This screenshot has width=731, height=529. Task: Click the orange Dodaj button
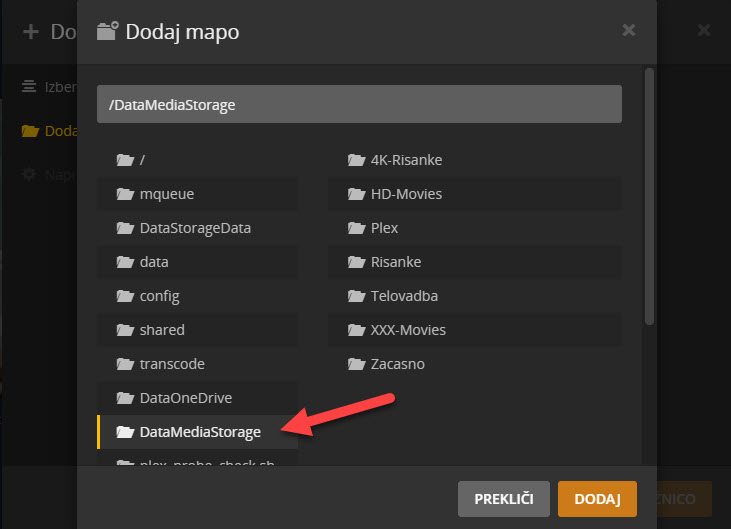tap(597, 498)
